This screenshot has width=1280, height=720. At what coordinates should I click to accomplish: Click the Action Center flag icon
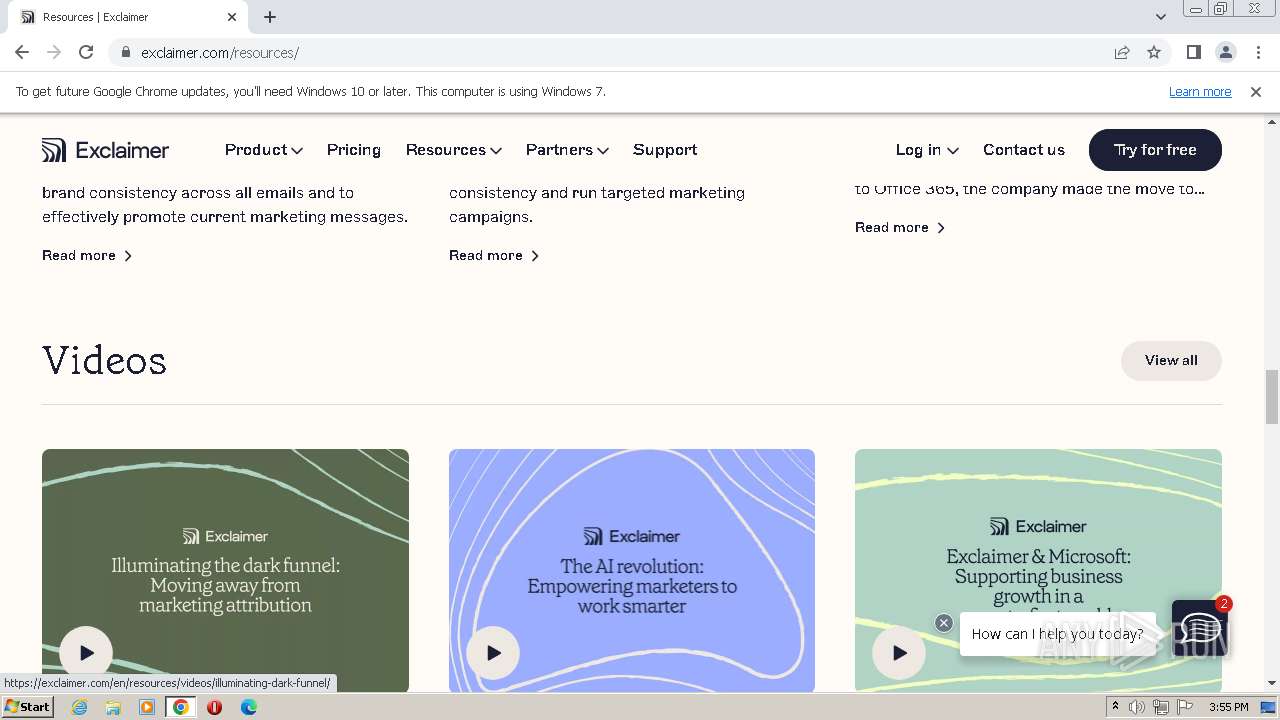[1184, 707]
